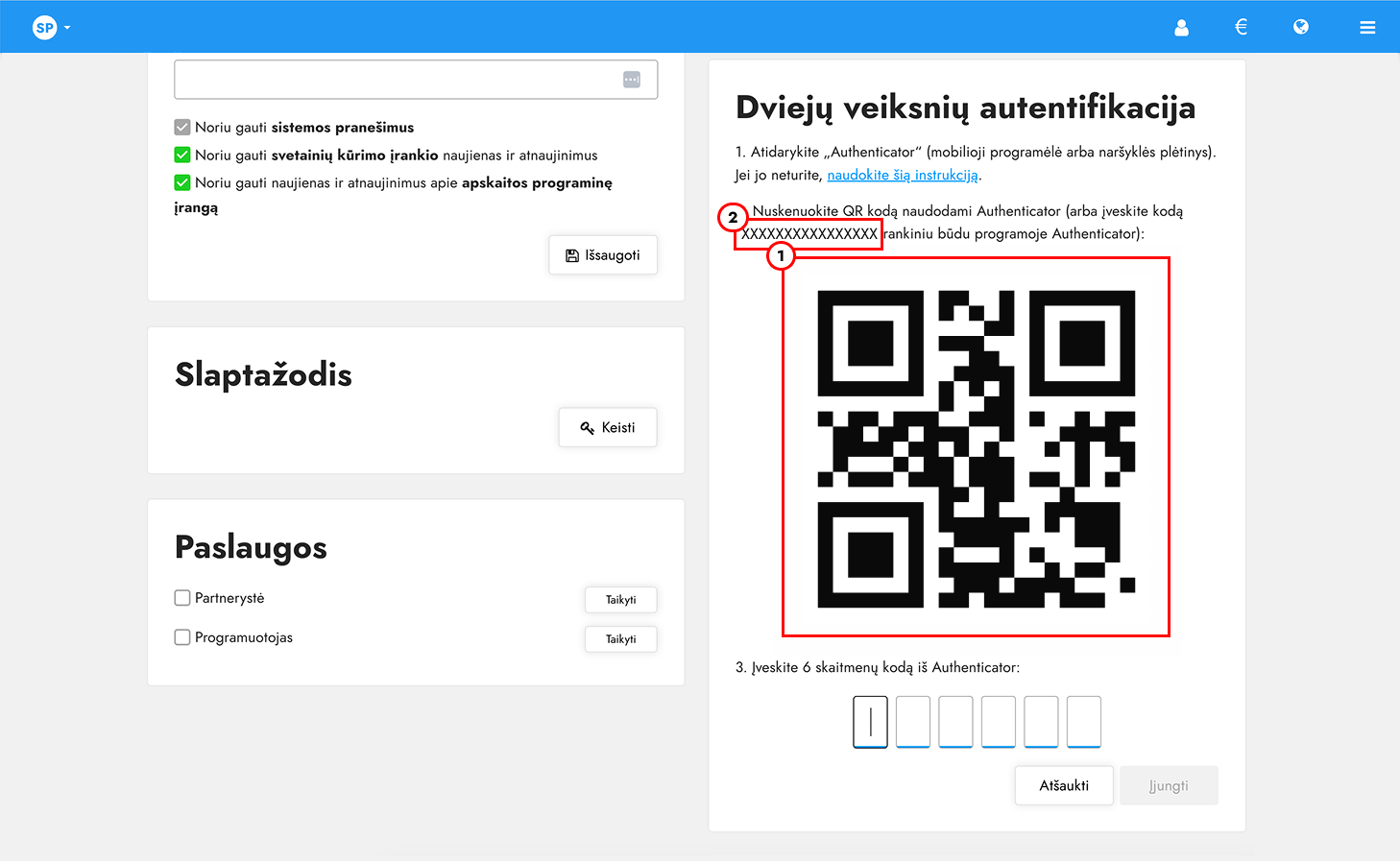
Task: Click the floppy disk save icon
Action: tap(572, 254)
